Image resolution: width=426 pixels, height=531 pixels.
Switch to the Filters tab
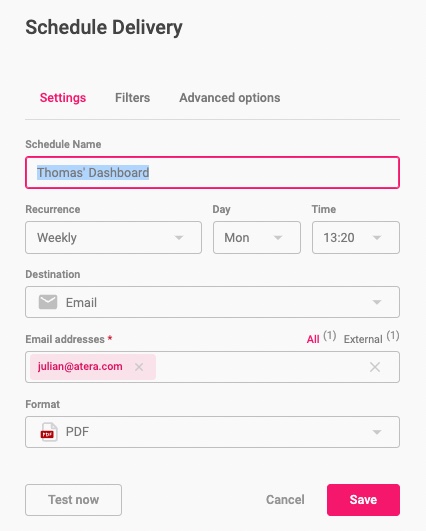click(x=132, y=98)
